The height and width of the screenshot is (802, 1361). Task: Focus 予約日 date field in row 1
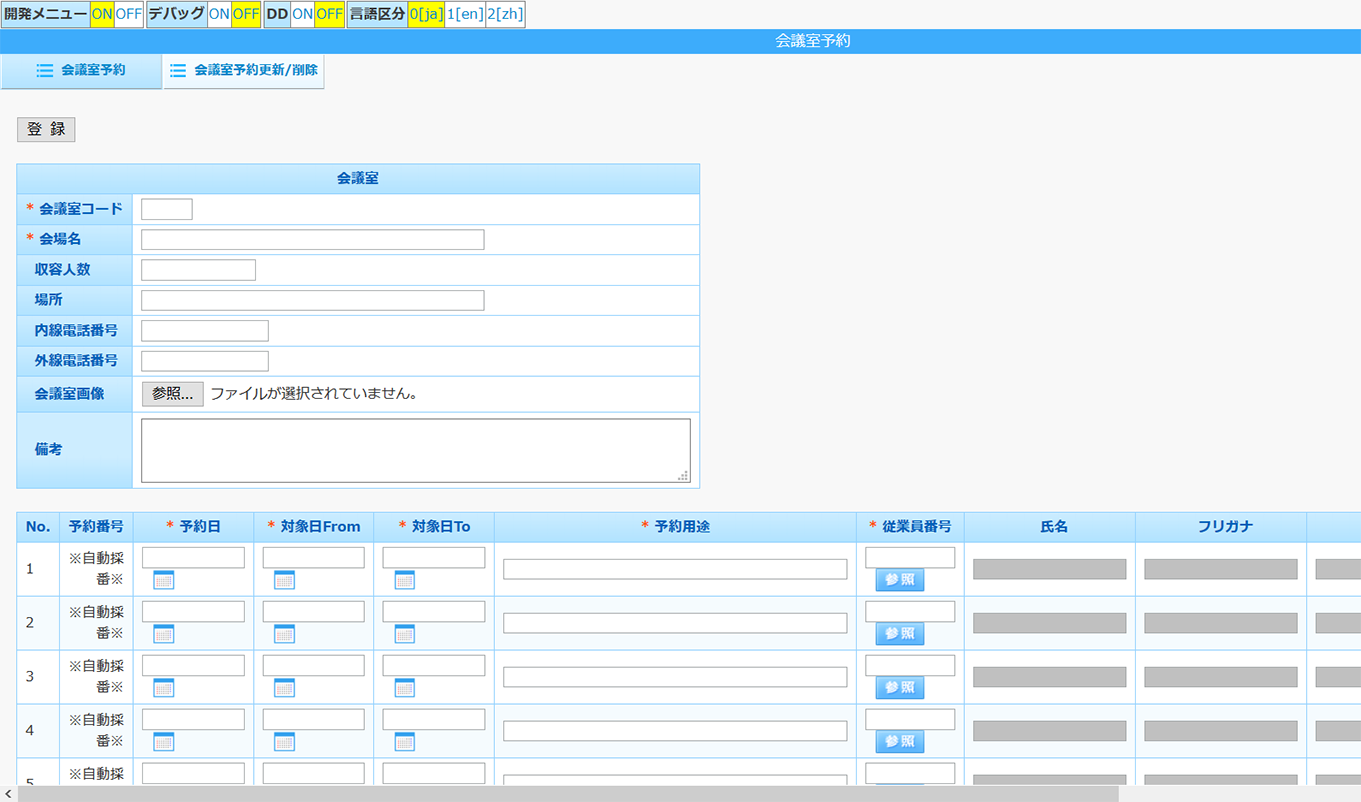point(193,557)
